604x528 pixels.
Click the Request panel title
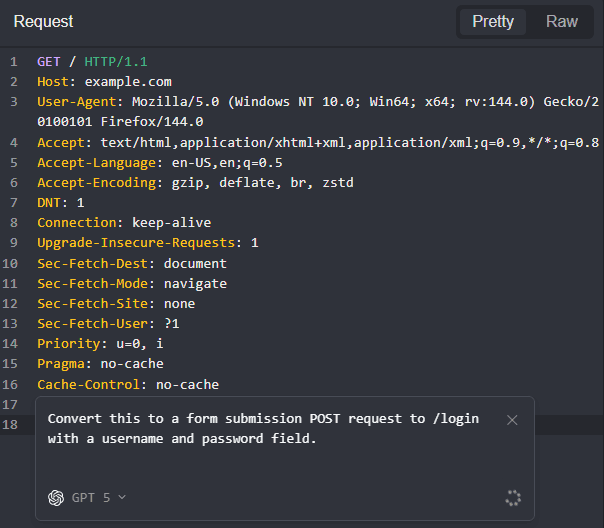(x=43, y=22)
